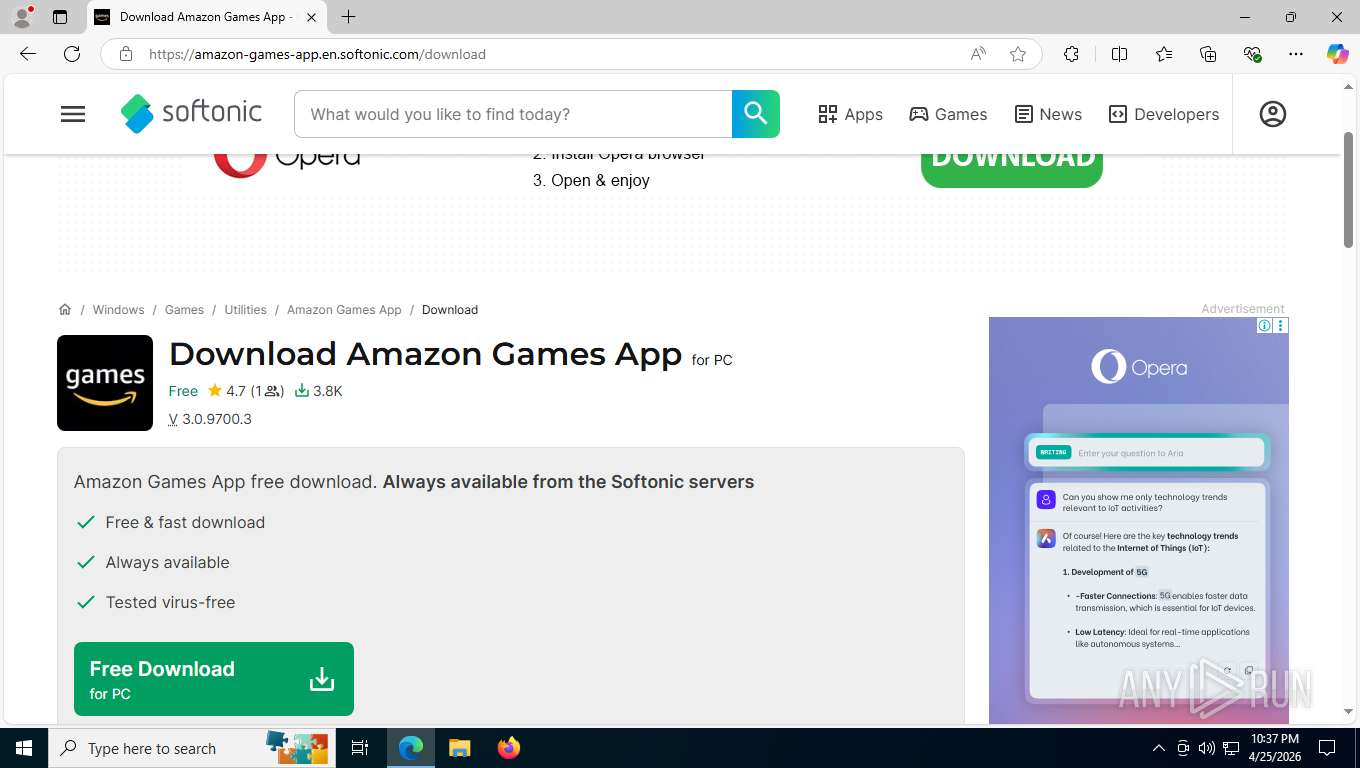Open the Apps menu
The image size is (1360, 768).
pyautogui.click(x=850, y=114)
